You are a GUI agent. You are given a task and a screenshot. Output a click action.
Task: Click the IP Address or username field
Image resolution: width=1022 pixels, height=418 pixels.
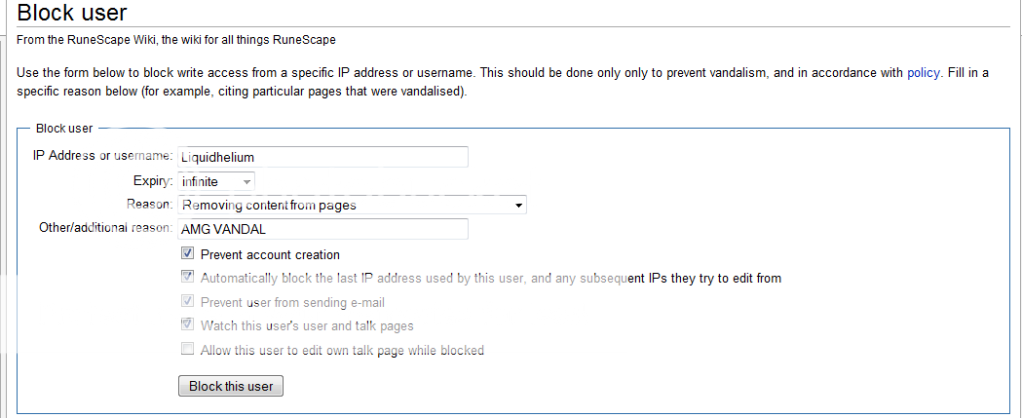point(322,157)
